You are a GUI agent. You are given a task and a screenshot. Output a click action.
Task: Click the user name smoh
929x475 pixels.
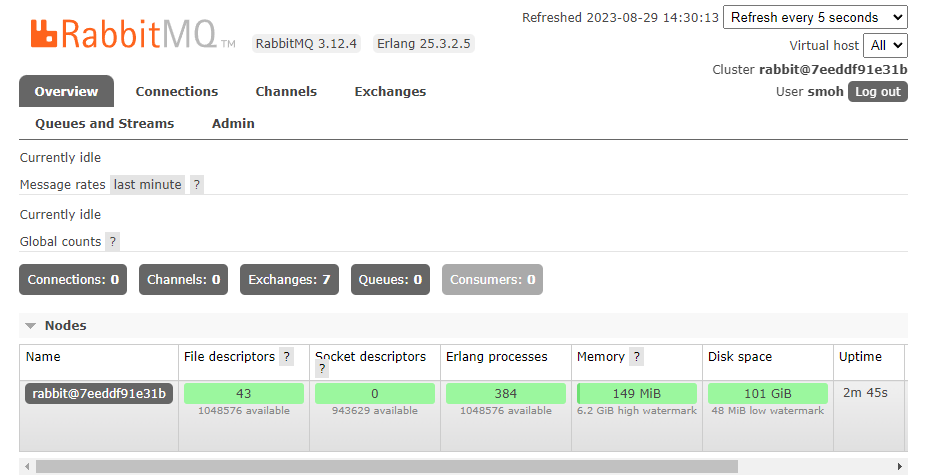coord(826,92)
